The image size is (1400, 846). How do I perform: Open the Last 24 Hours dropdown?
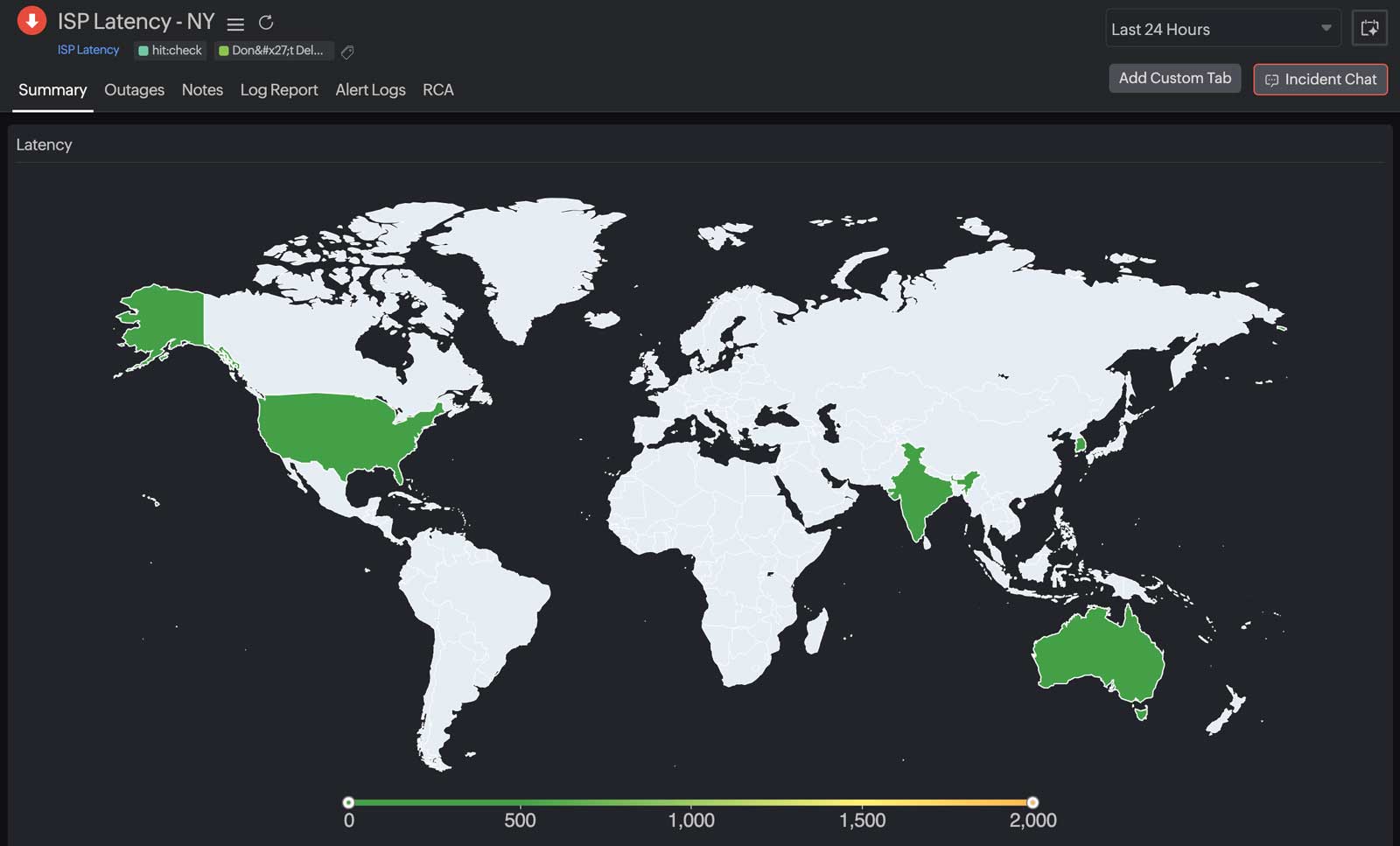coord(1221,29)
